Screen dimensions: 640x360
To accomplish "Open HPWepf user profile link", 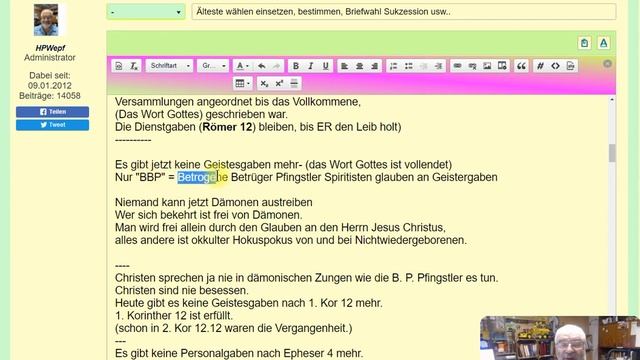I will coord(50,48).
